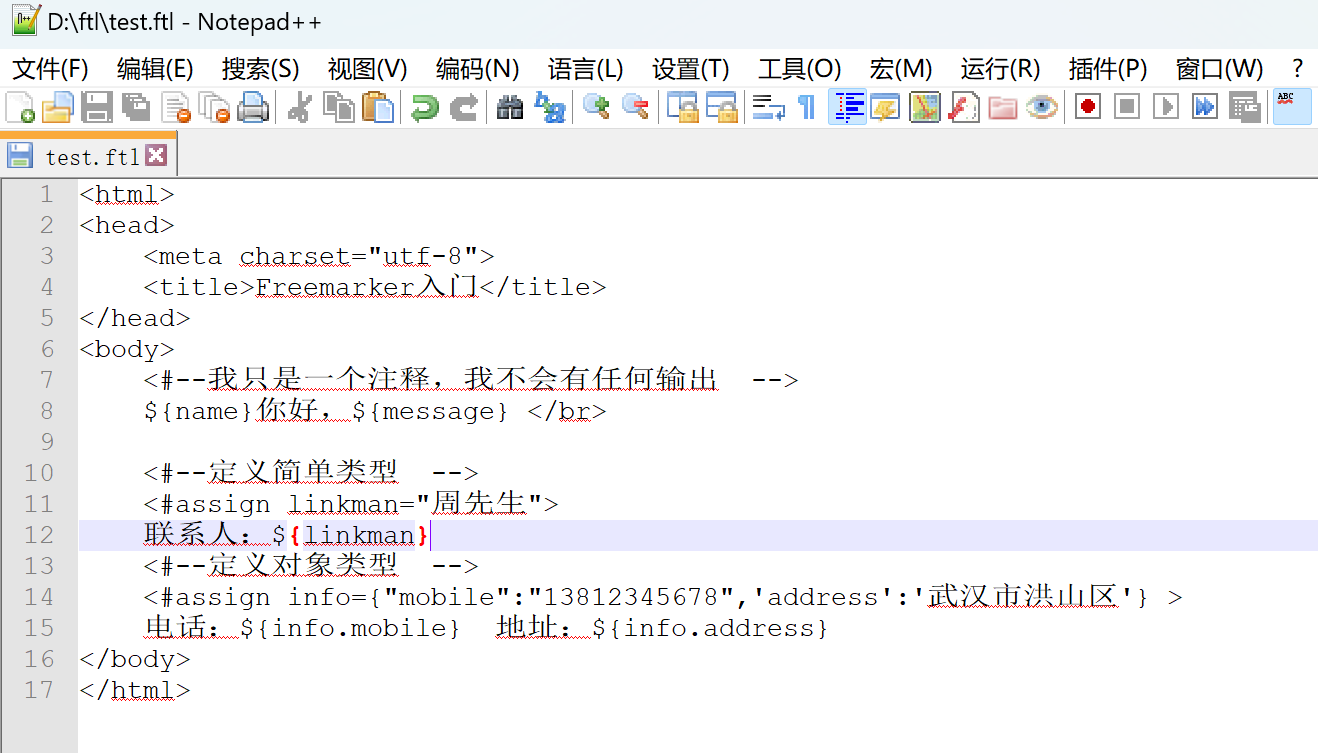
Task: Enable document monitoring with the eye icon
Action: tap(1043, 106)
